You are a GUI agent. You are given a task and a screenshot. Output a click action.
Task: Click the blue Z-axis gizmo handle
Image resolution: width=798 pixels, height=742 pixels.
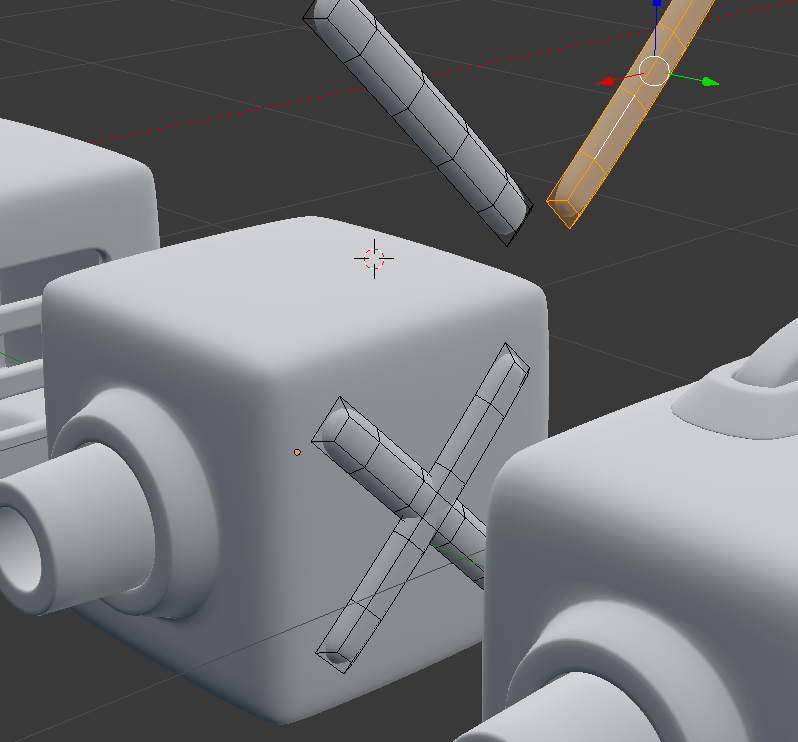657,3
